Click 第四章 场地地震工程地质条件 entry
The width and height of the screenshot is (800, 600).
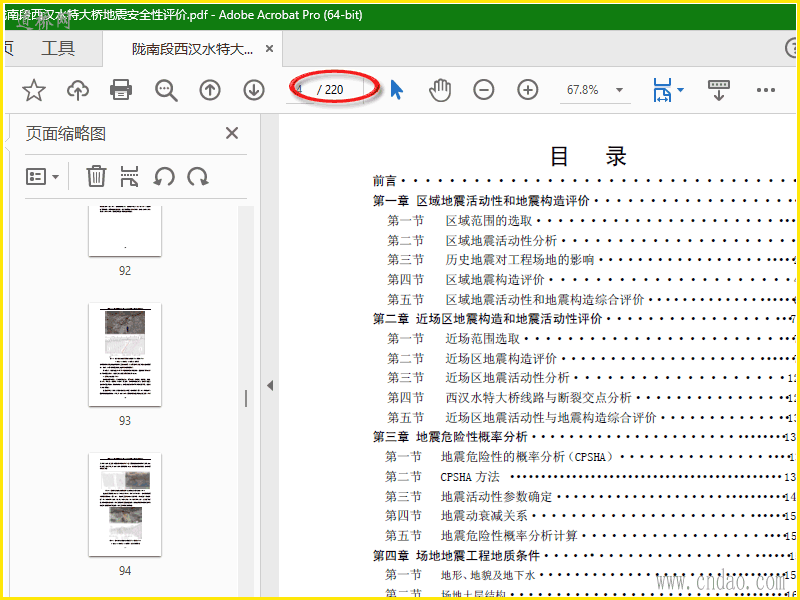coord(456,555)
